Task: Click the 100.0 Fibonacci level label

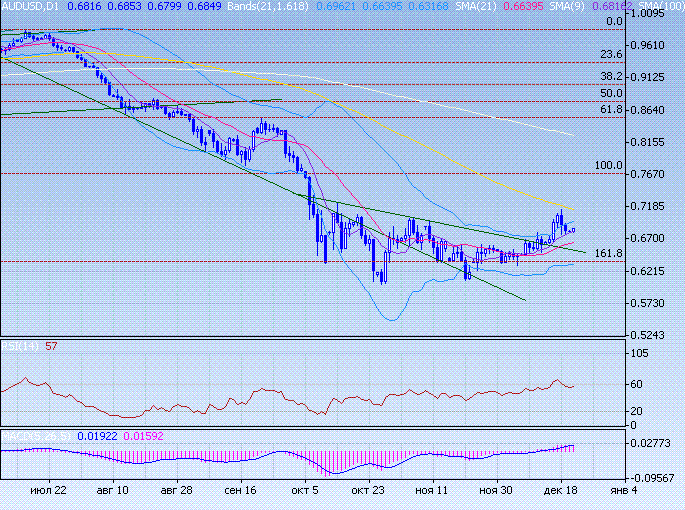Action: tap(608, 166)
